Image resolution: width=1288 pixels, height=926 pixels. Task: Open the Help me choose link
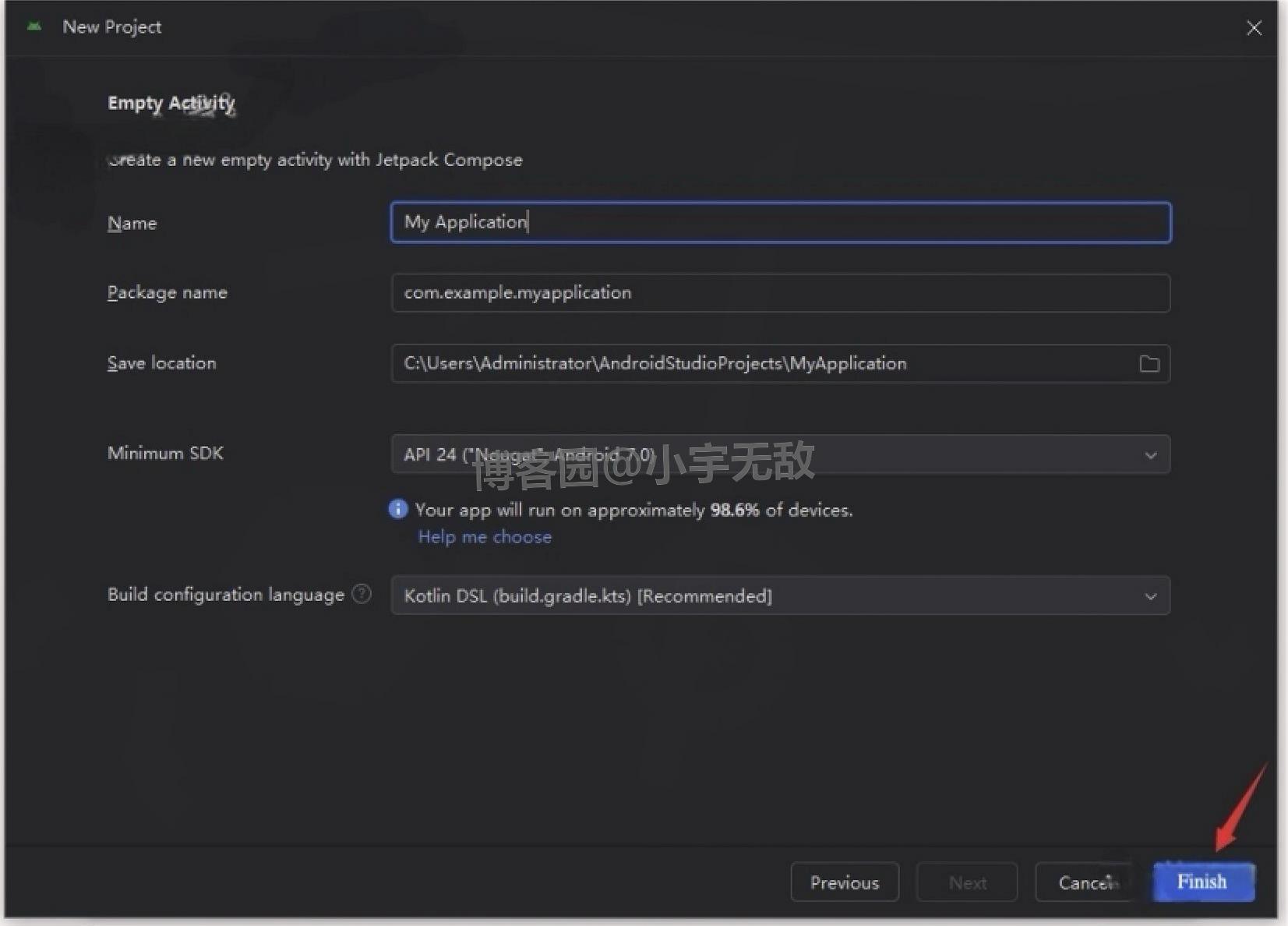click(484, 536)
